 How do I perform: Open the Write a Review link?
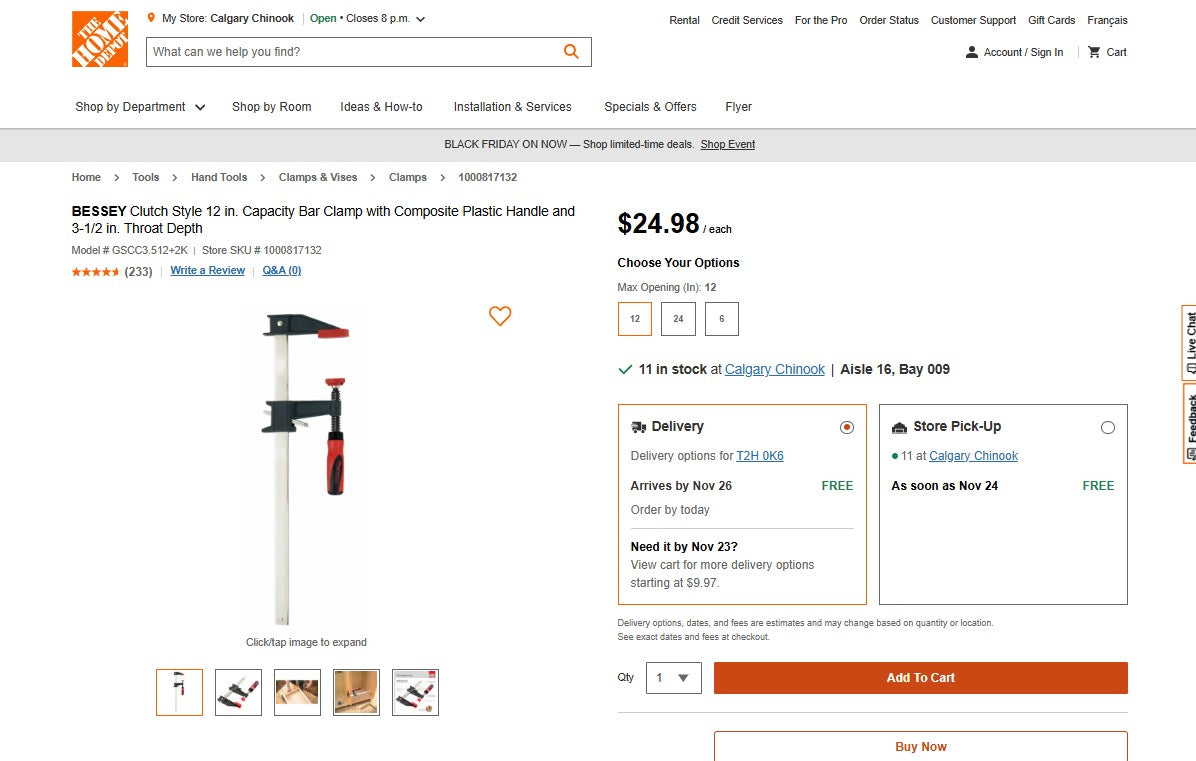[x=207, y=270]
